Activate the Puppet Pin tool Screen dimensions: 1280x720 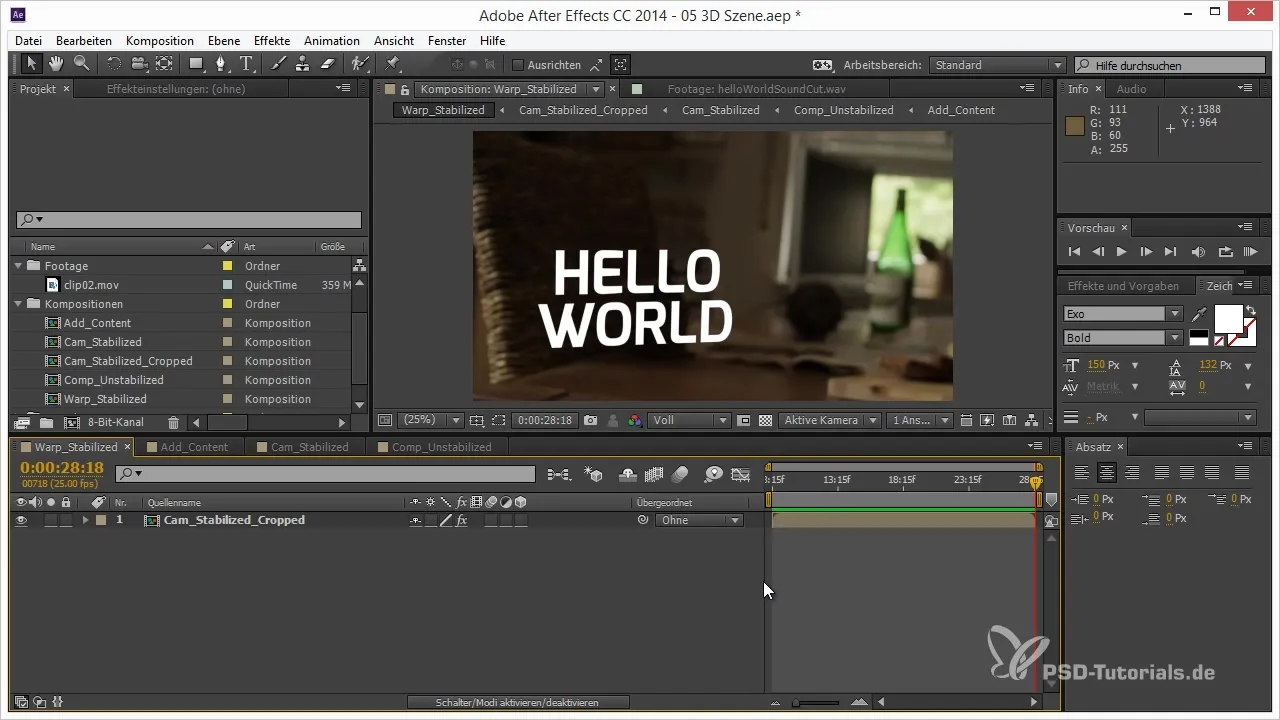[x=392, y=64]
